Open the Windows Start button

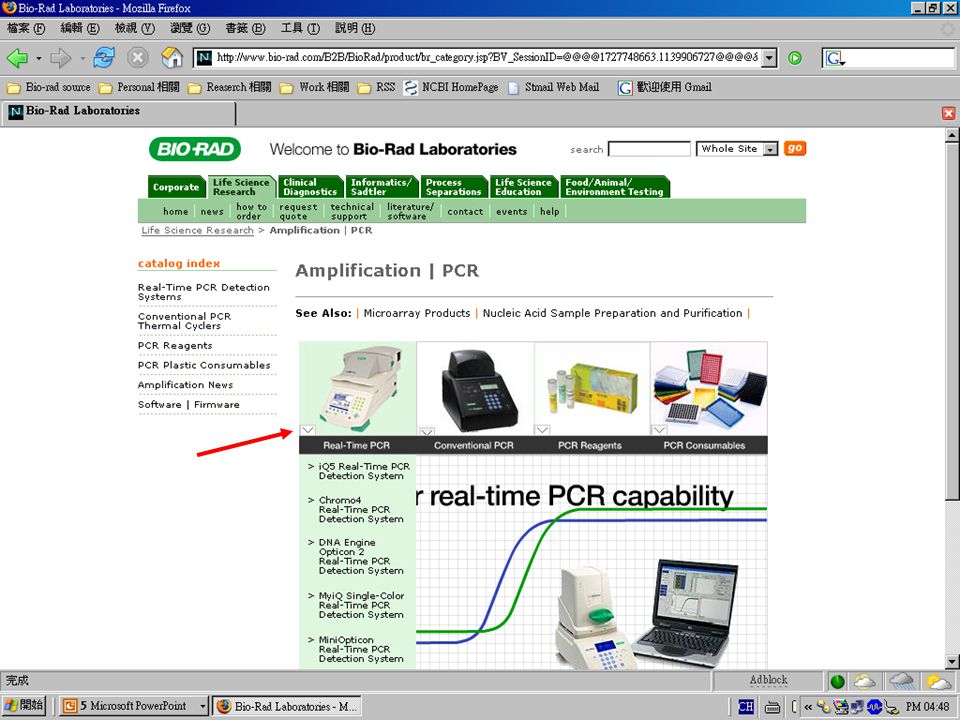point(24,706)
